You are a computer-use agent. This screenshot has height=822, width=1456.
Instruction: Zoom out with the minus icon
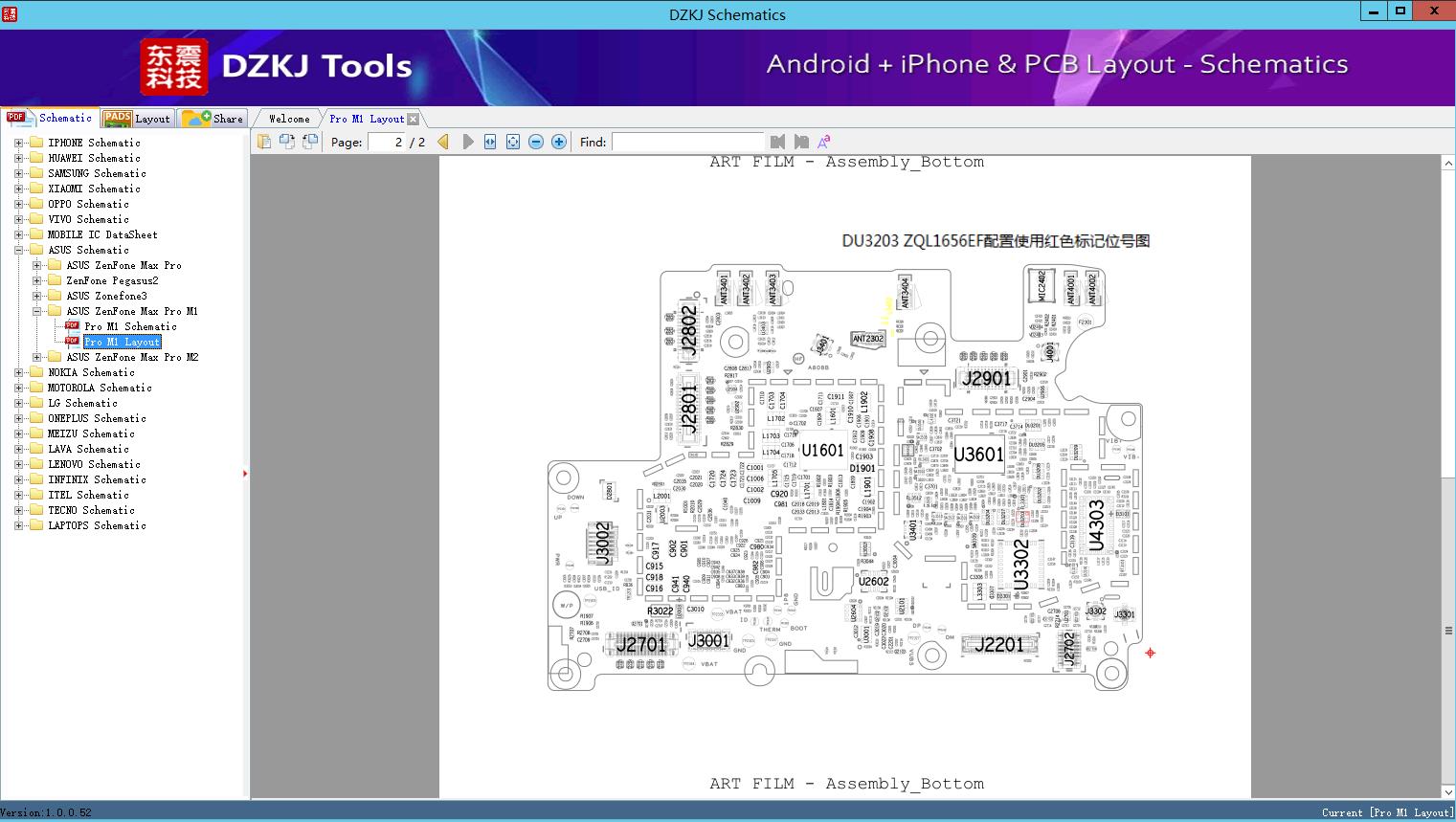click(x=536, y=142)
